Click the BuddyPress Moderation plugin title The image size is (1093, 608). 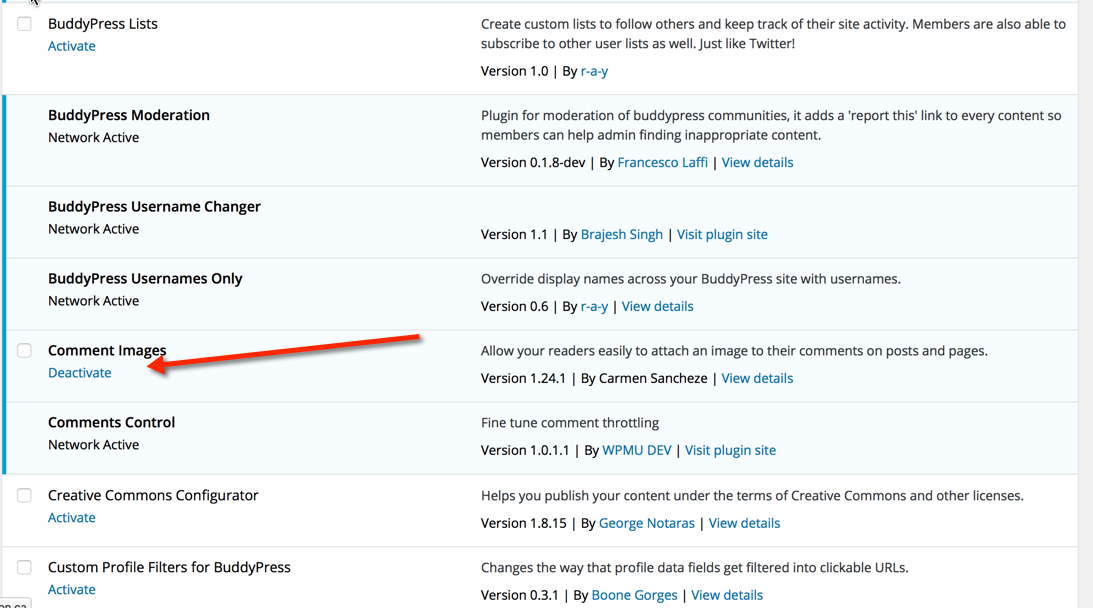tap(129, 115)
